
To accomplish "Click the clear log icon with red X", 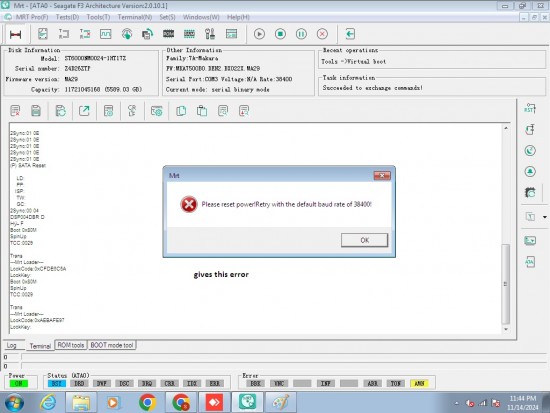I will (x=15, y=111).
